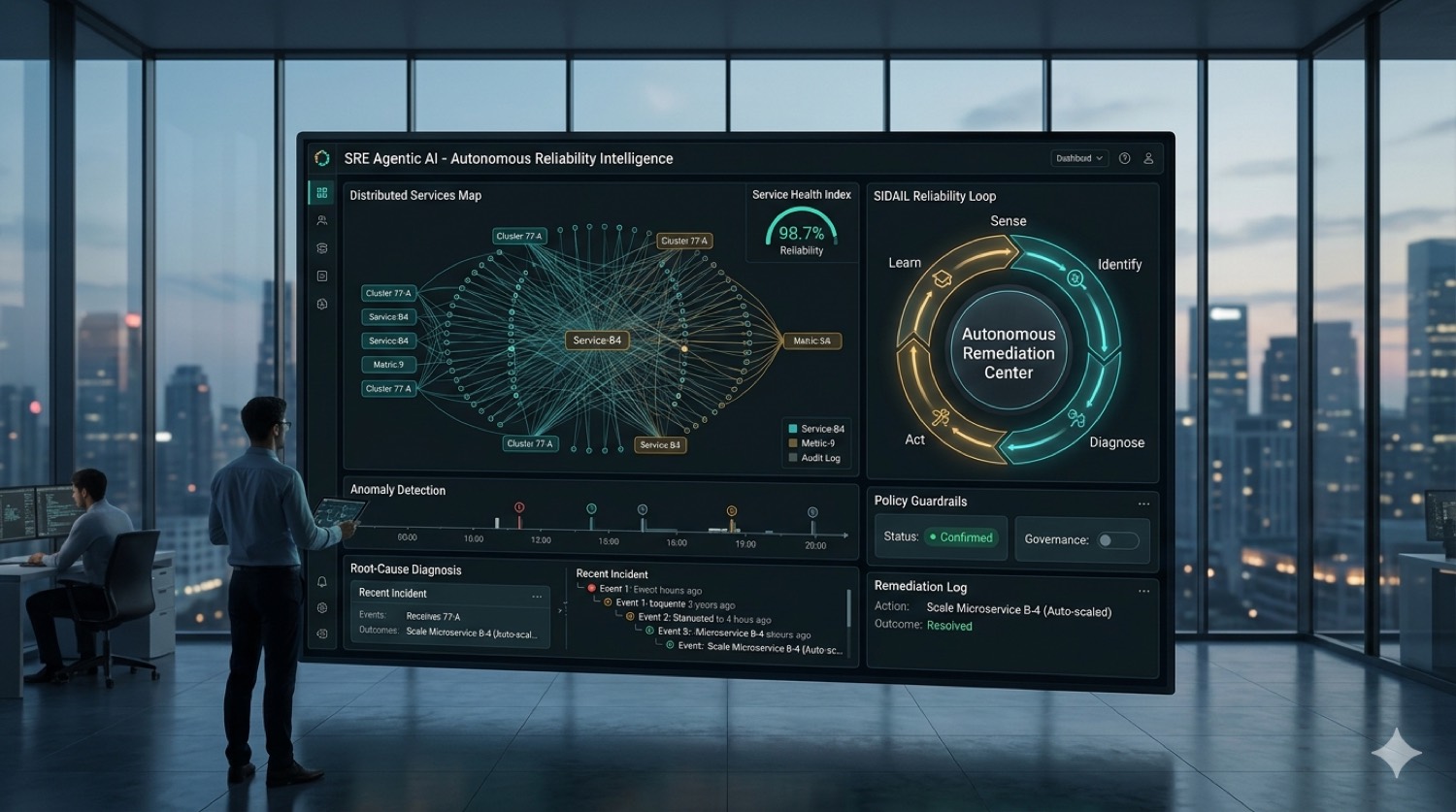The image size is (1456, 812).
Task: Click the fifth icon under the play-box
Action: [322, 304]
